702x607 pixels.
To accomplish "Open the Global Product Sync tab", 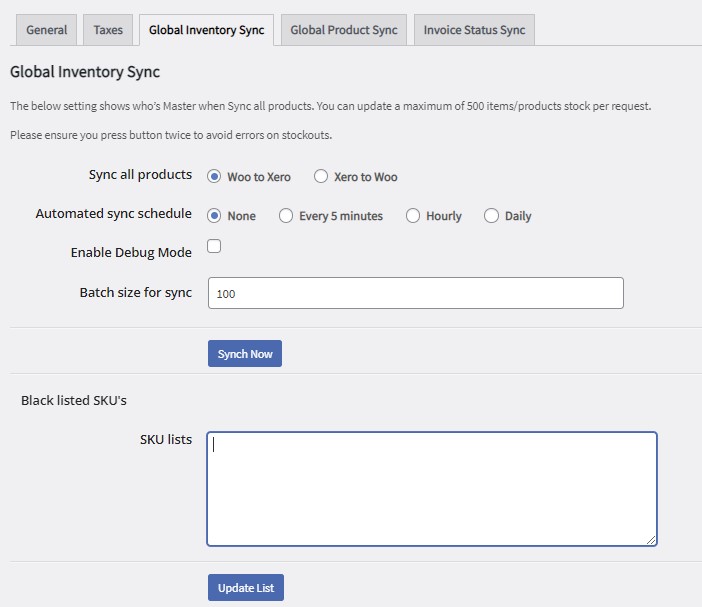I will 344,30.
